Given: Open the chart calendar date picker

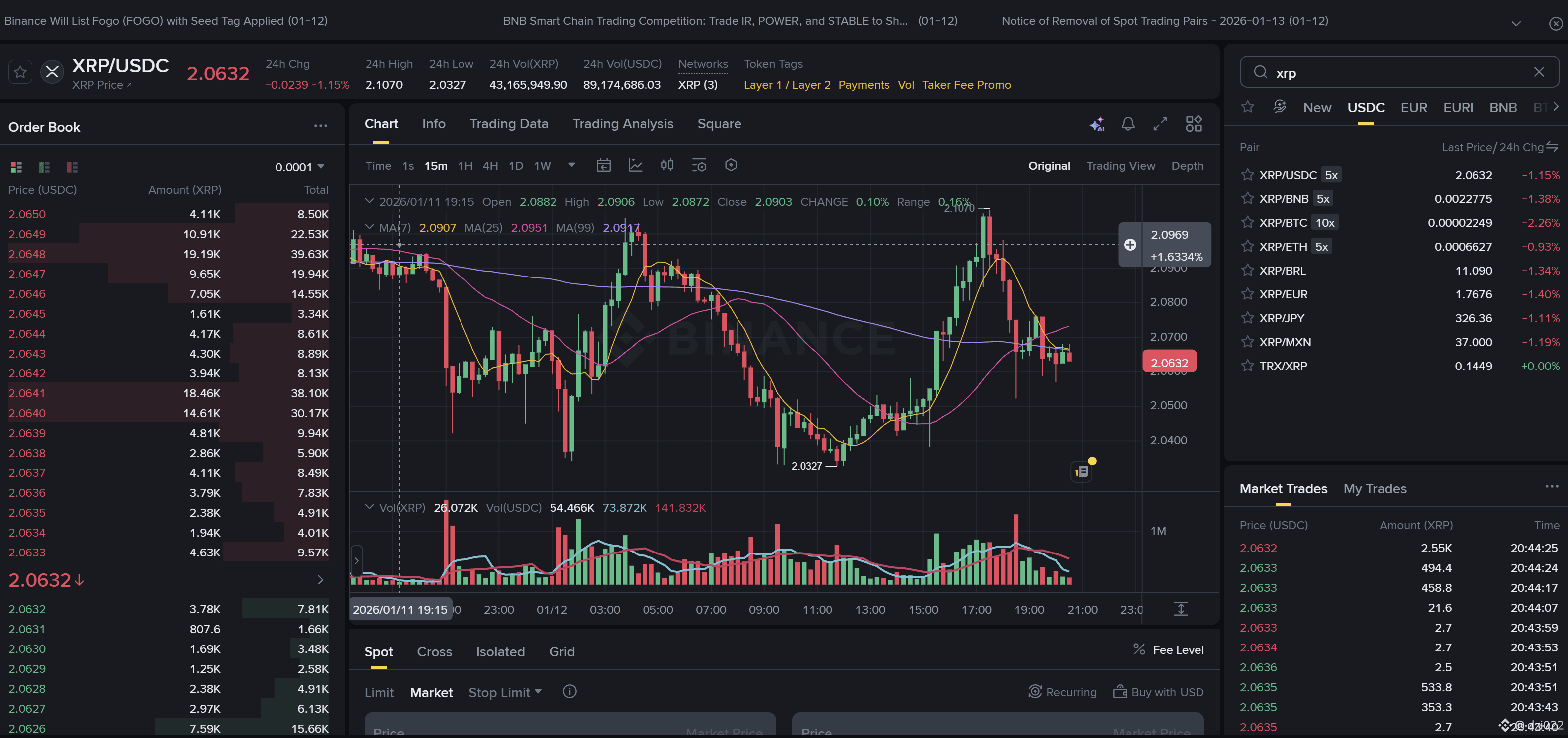Looking at the screenshot, I should point(603,165).
